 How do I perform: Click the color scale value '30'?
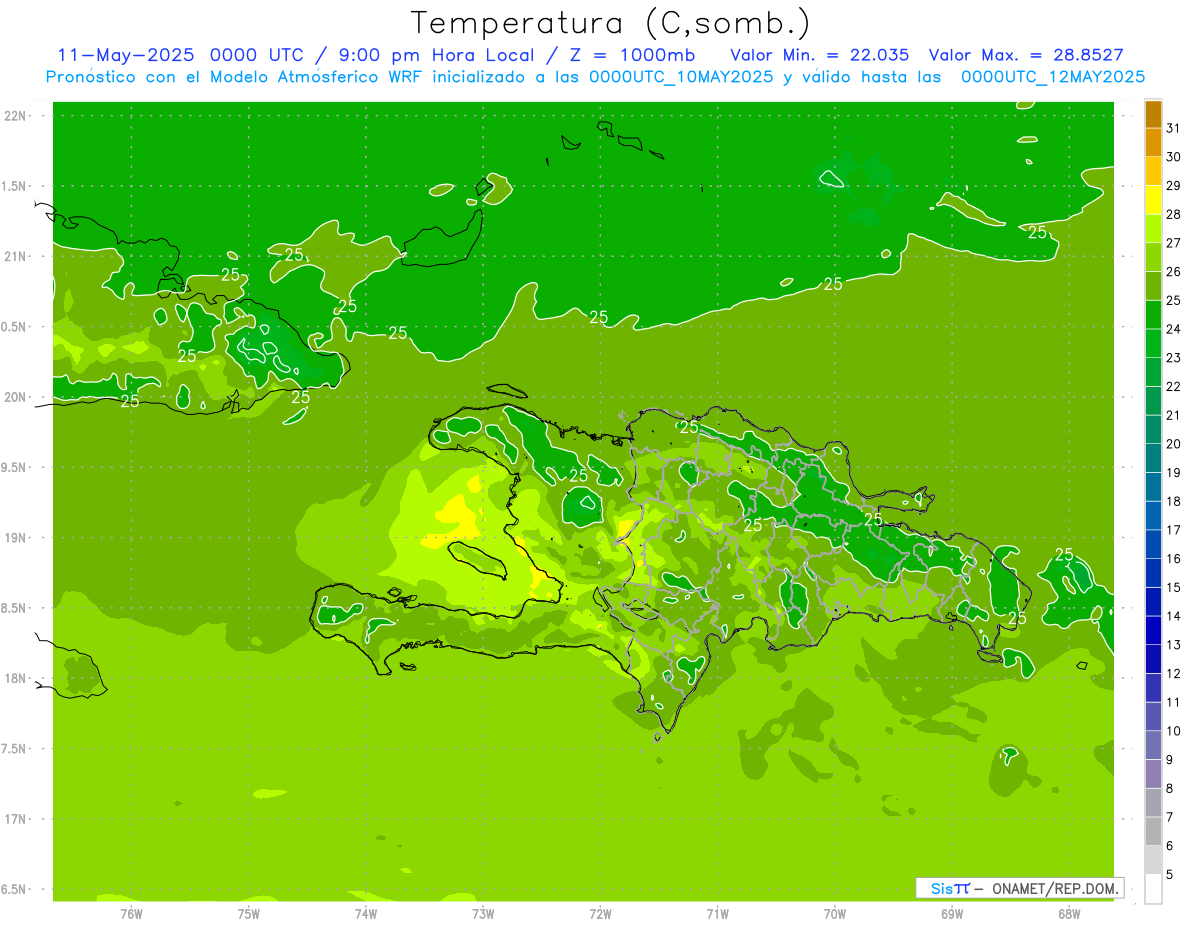[1173, 157]
